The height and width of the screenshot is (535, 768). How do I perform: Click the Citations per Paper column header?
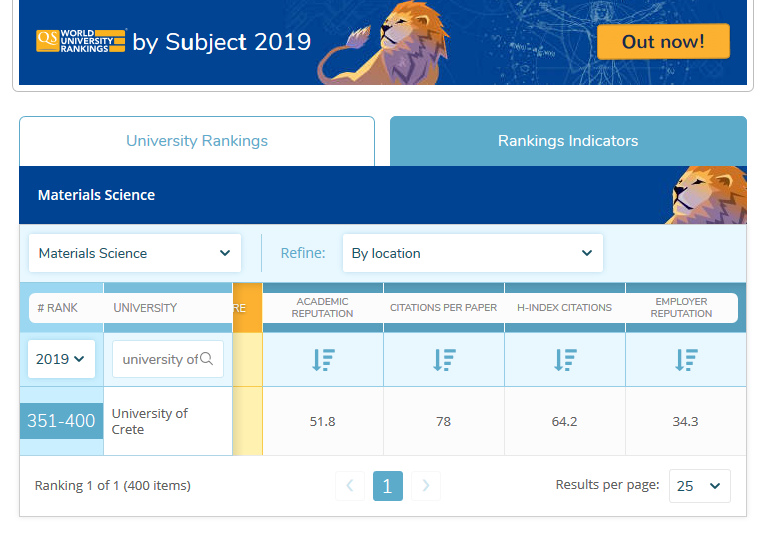click(443, 308)
